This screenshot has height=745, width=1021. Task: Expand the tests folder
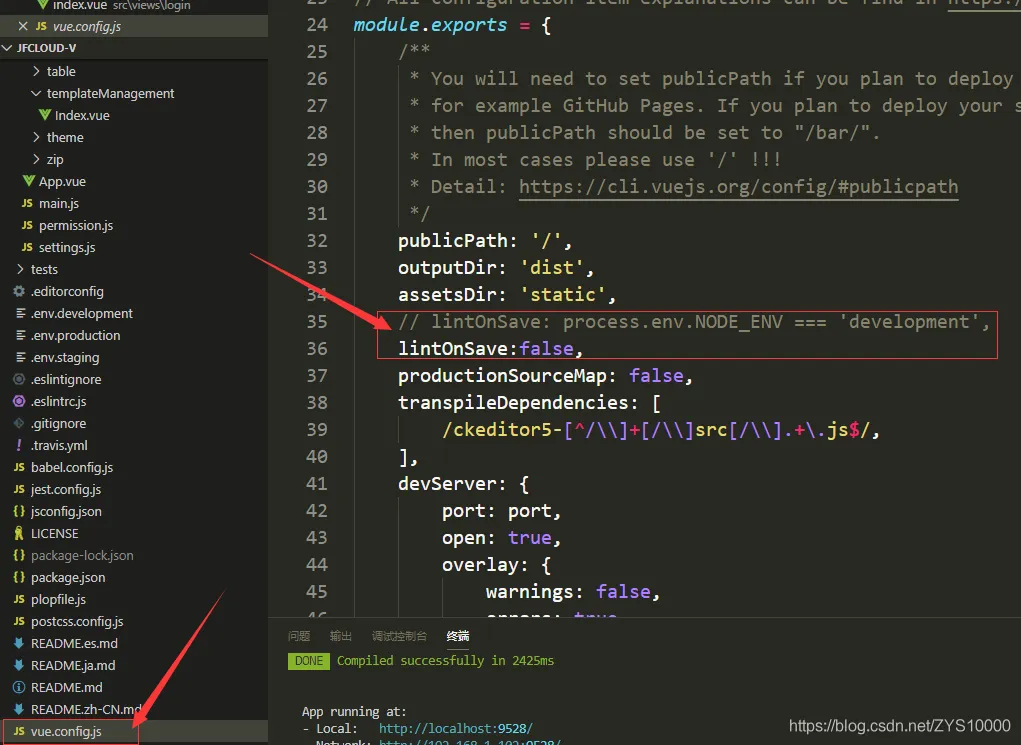pyautogui.click(x=21, y=269)
